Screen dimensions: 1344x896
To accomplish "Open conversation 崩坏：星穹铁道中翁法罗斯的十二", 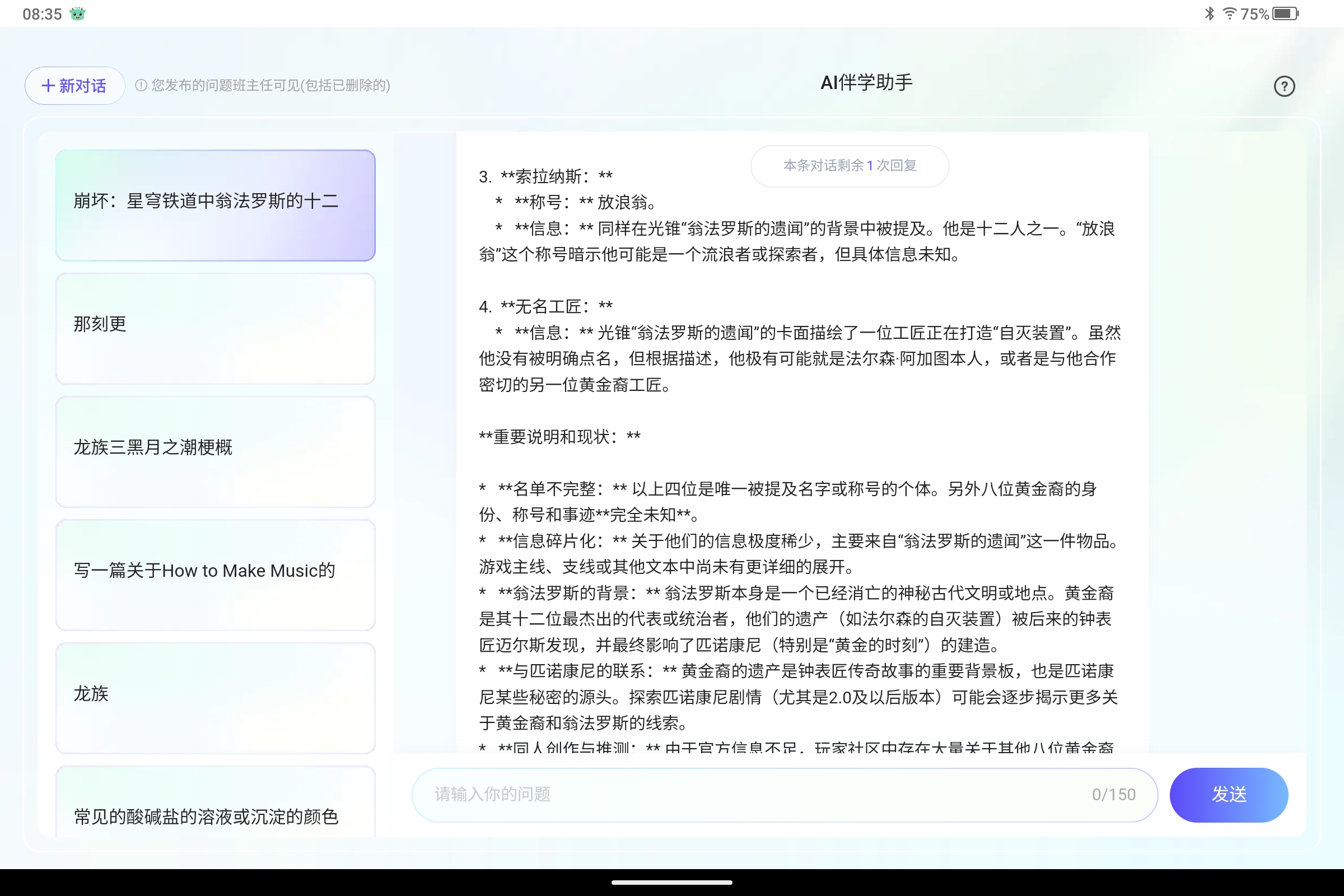I will coord(216,206).
